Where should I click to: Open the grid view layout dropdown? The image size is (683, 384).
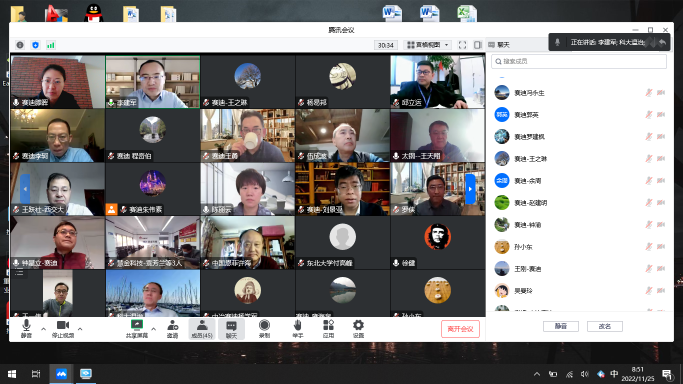pyautogui.click(x=428, y=45)
